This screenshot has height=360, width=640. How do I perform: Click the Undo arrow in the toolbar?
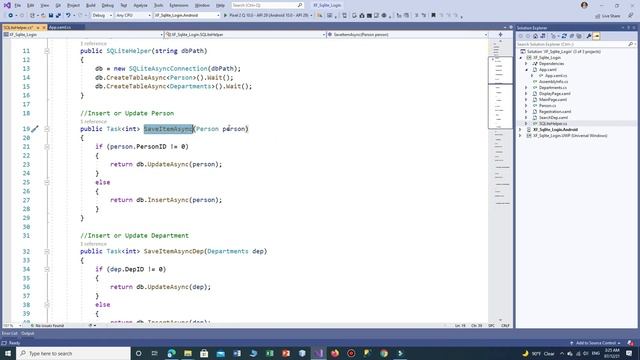click(x=68, y=15)
